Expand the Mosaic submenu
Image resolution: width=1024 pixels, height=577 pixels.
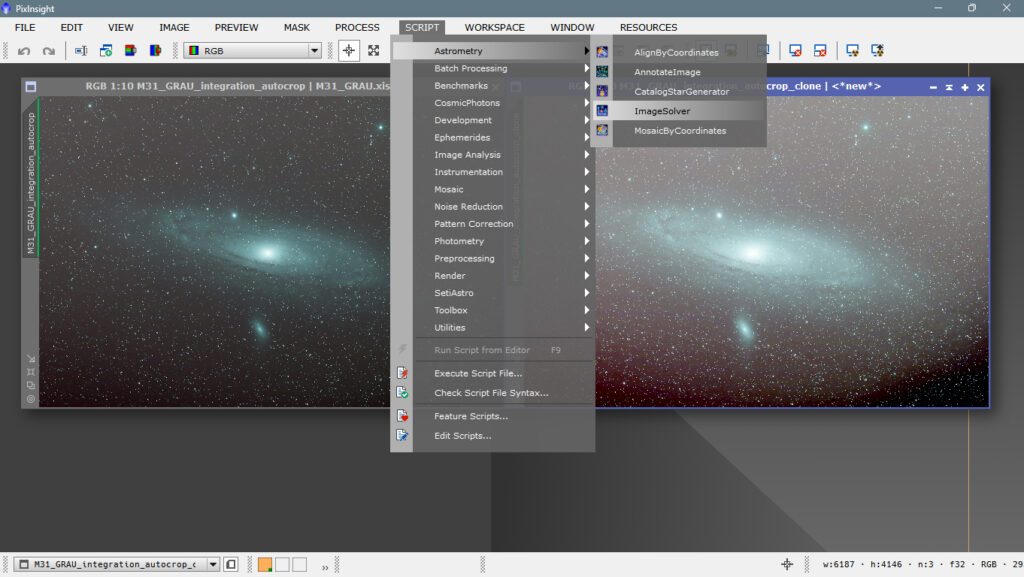pyautogui.click(x=494, y=189)
